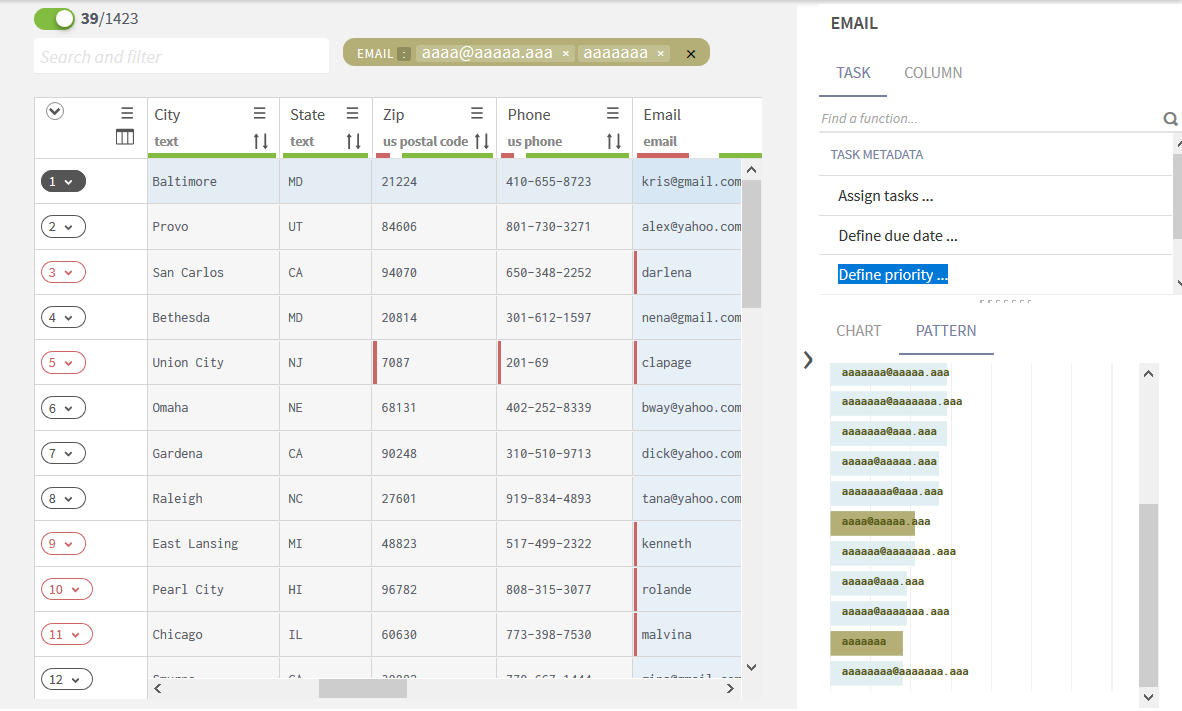This screenshot has width=1182, height=711.
Task: Switch to the CHART tab
Action: pos(858,331)
